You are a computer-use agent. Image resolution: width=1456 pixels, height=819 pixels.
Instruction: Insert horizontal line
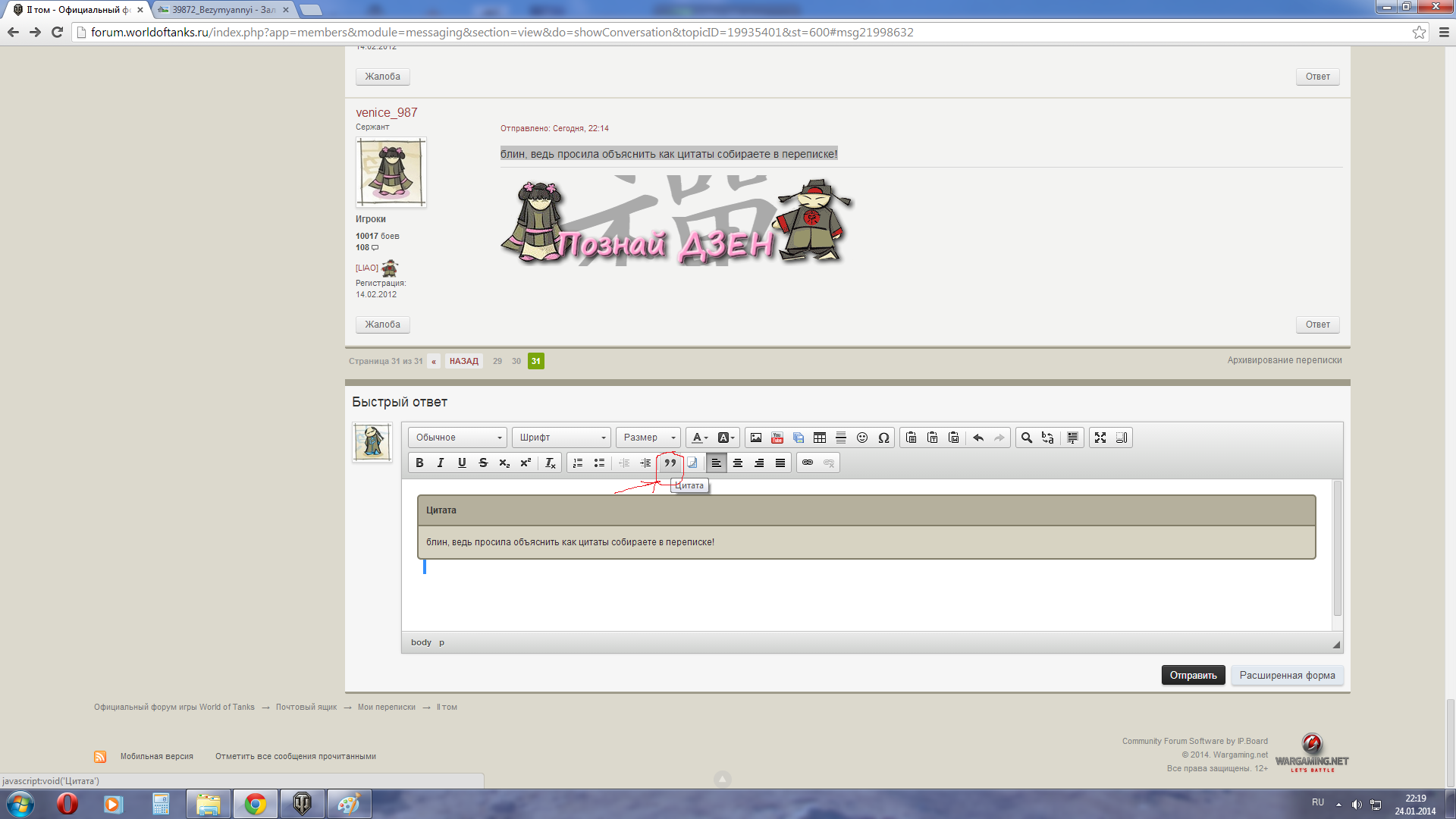click(x=841, y=438)
